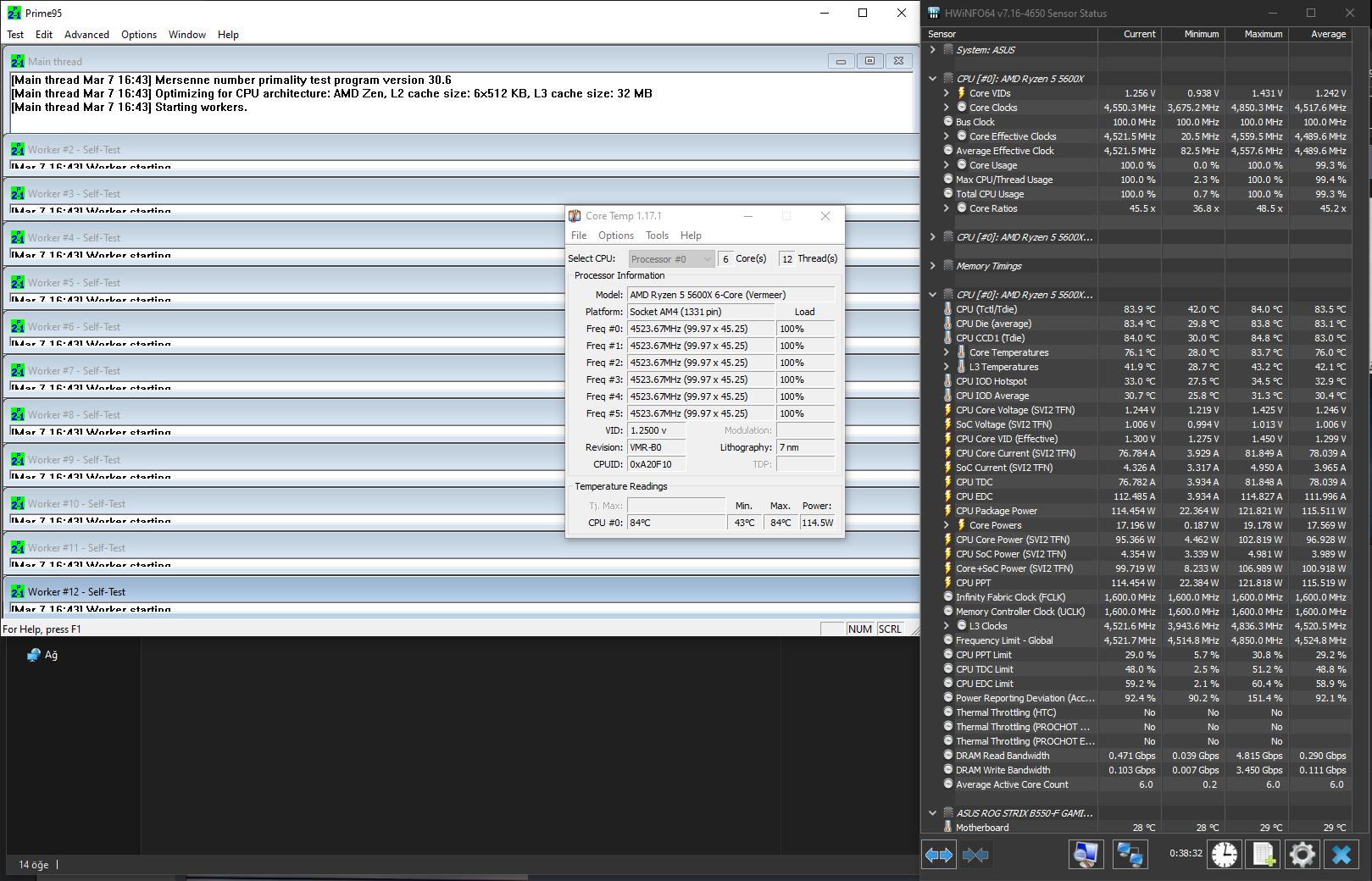This screenshot has height=881, width=1372.
Task: Click the lightning icon beside CPU Package Power
Action: 948,511
